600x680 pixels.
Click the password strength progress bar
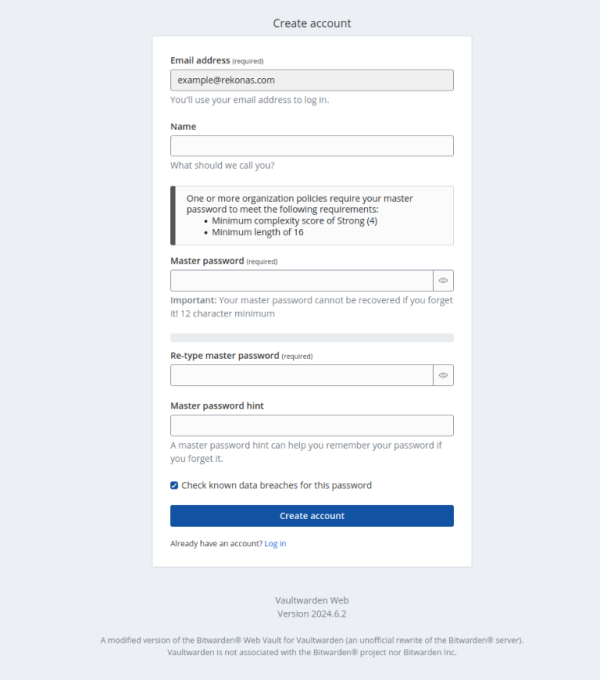(x=312, y=338)
